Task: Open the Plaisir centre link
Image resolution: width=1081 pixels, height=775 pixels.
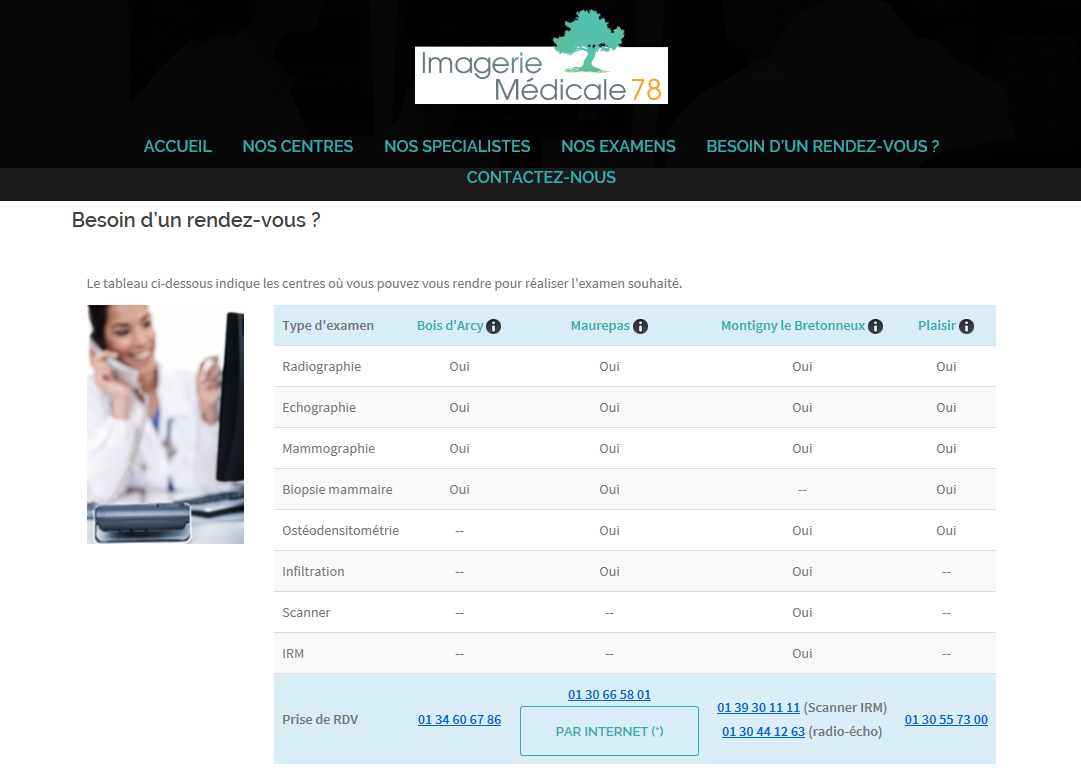Action: click(937, 325)
